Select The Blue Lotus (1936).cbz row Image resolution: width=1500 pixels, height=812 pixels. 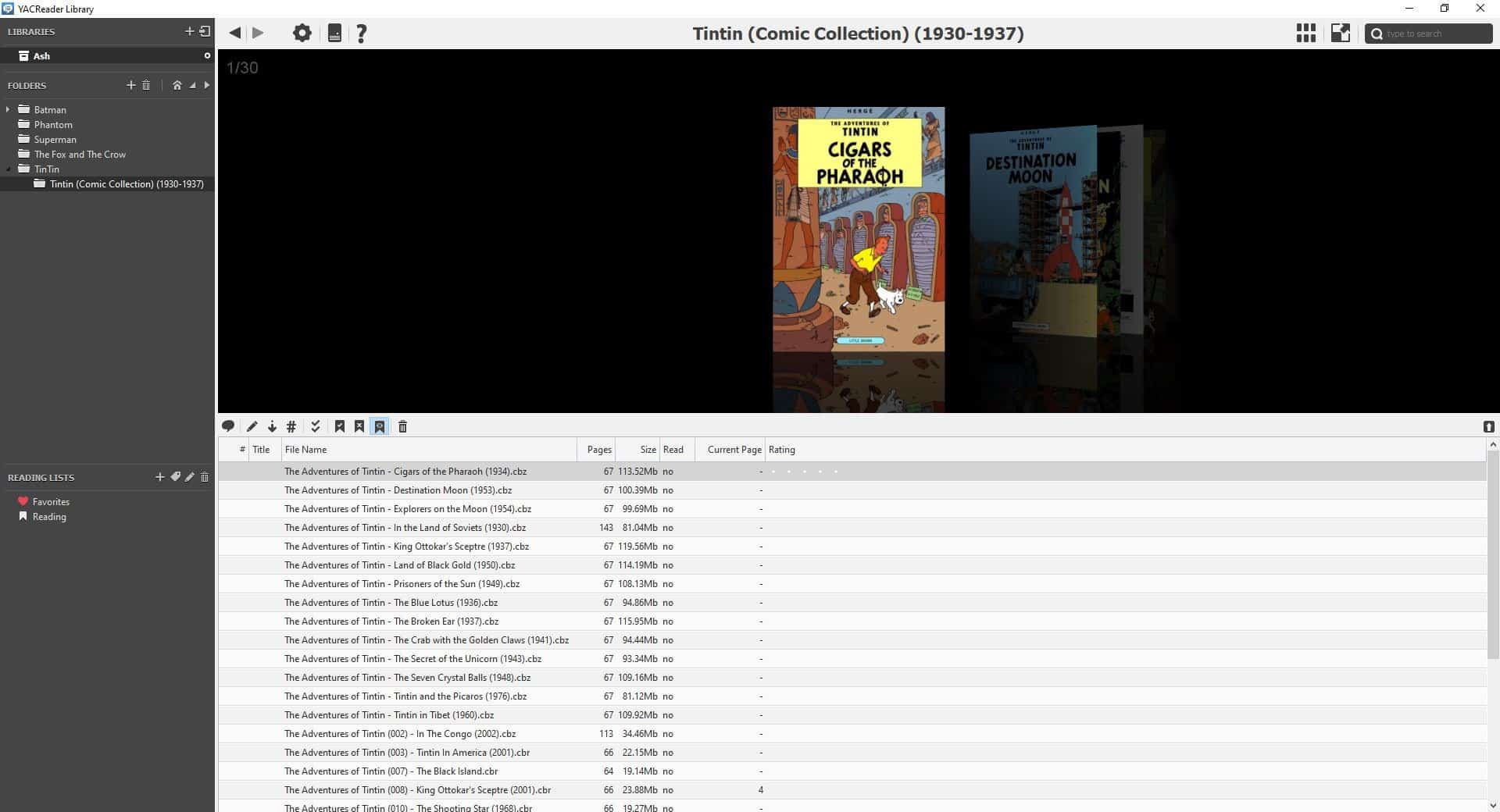coord(852,602)
